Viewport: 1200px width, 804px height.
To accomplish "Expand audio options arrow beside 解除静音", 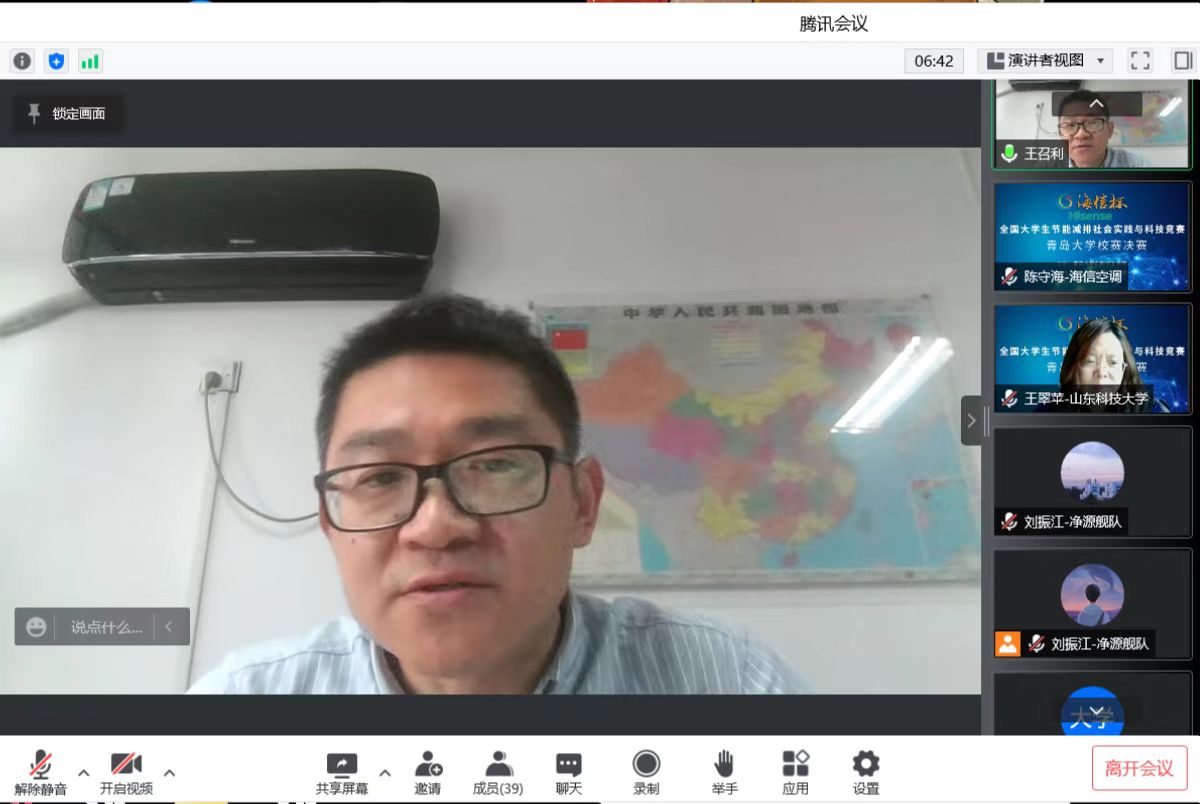I will pyautogui.click(x=84, y=772).
